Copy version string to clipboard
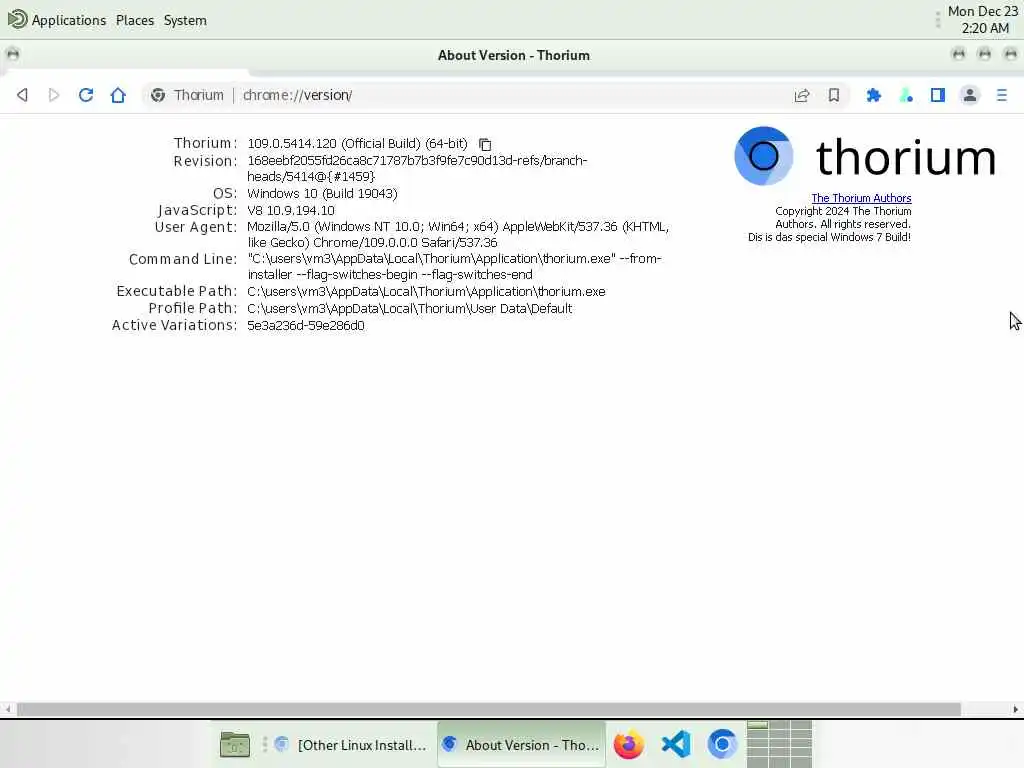 (485, 144)
